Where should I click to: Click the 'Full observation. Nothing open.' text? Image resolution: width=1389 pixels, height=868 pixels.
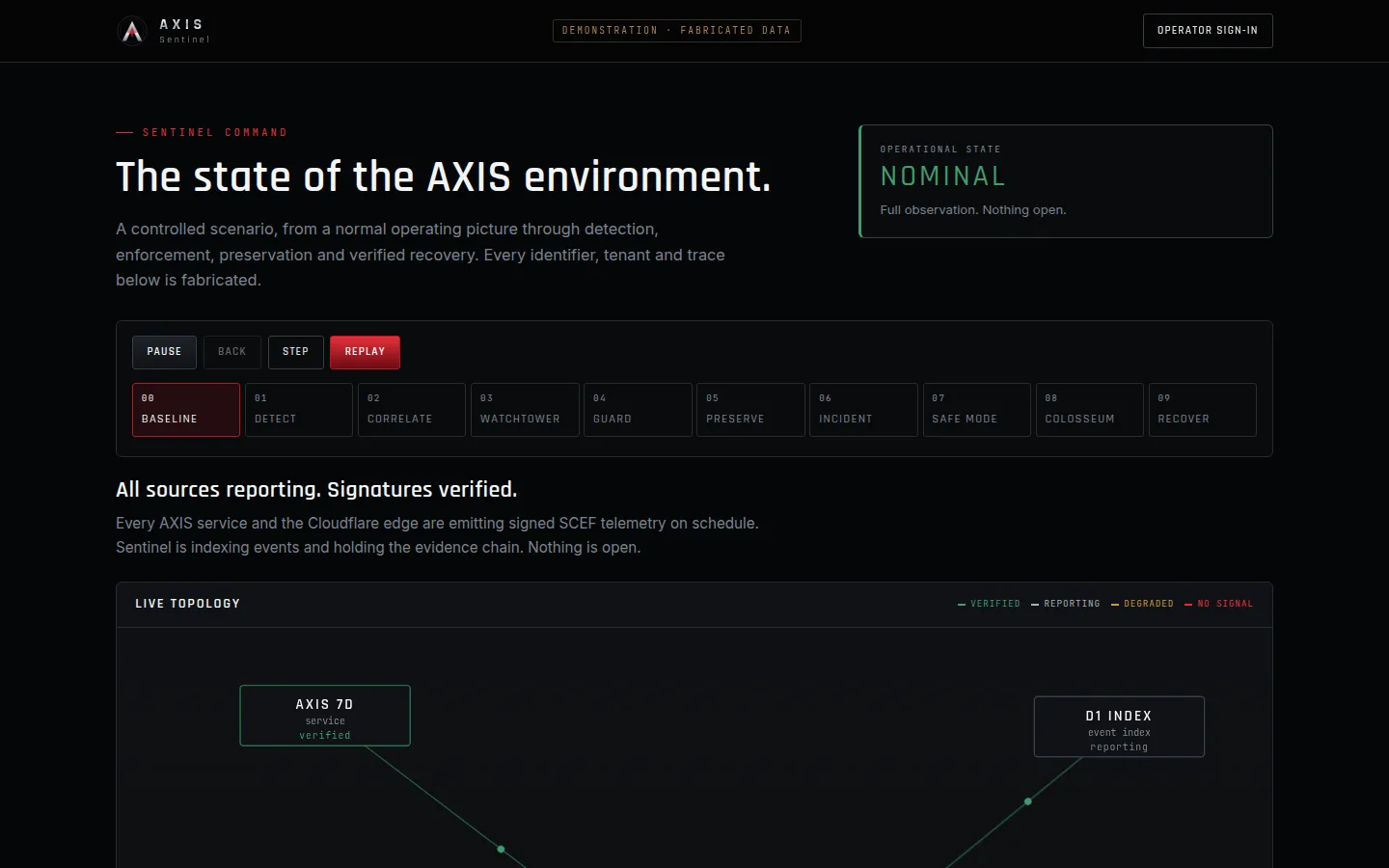(973, 210)
